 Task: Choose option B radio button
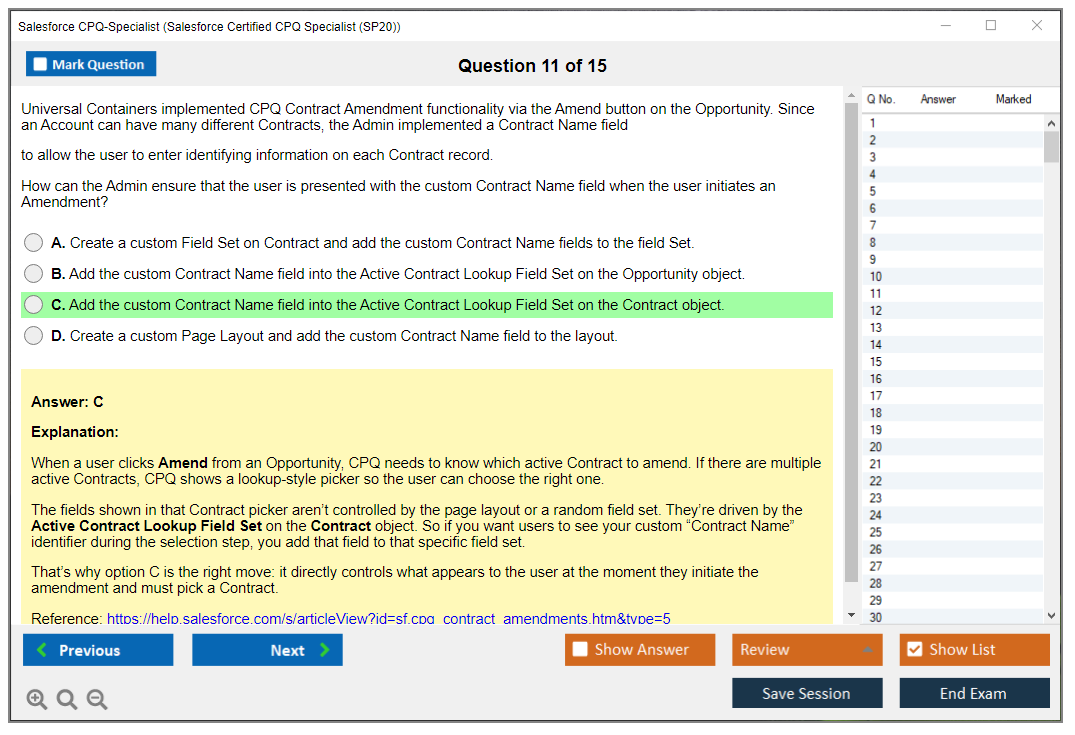point(34,274)
